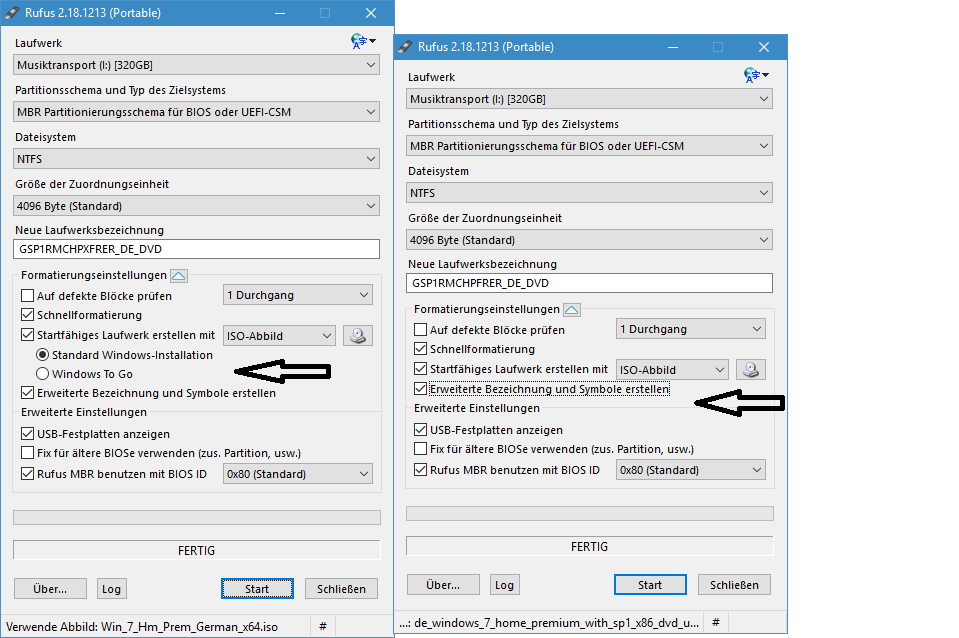Click Schließen button in right window

pos(734,585)
